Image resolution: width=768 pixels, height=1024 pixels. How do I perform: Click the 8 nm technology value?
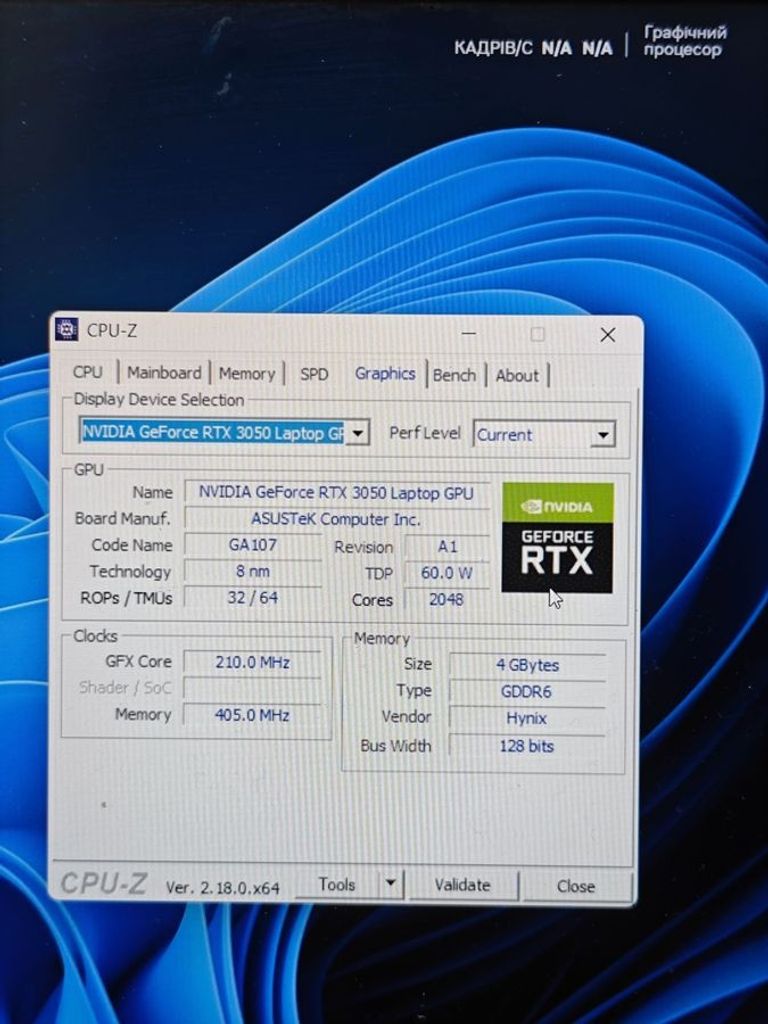253,571
